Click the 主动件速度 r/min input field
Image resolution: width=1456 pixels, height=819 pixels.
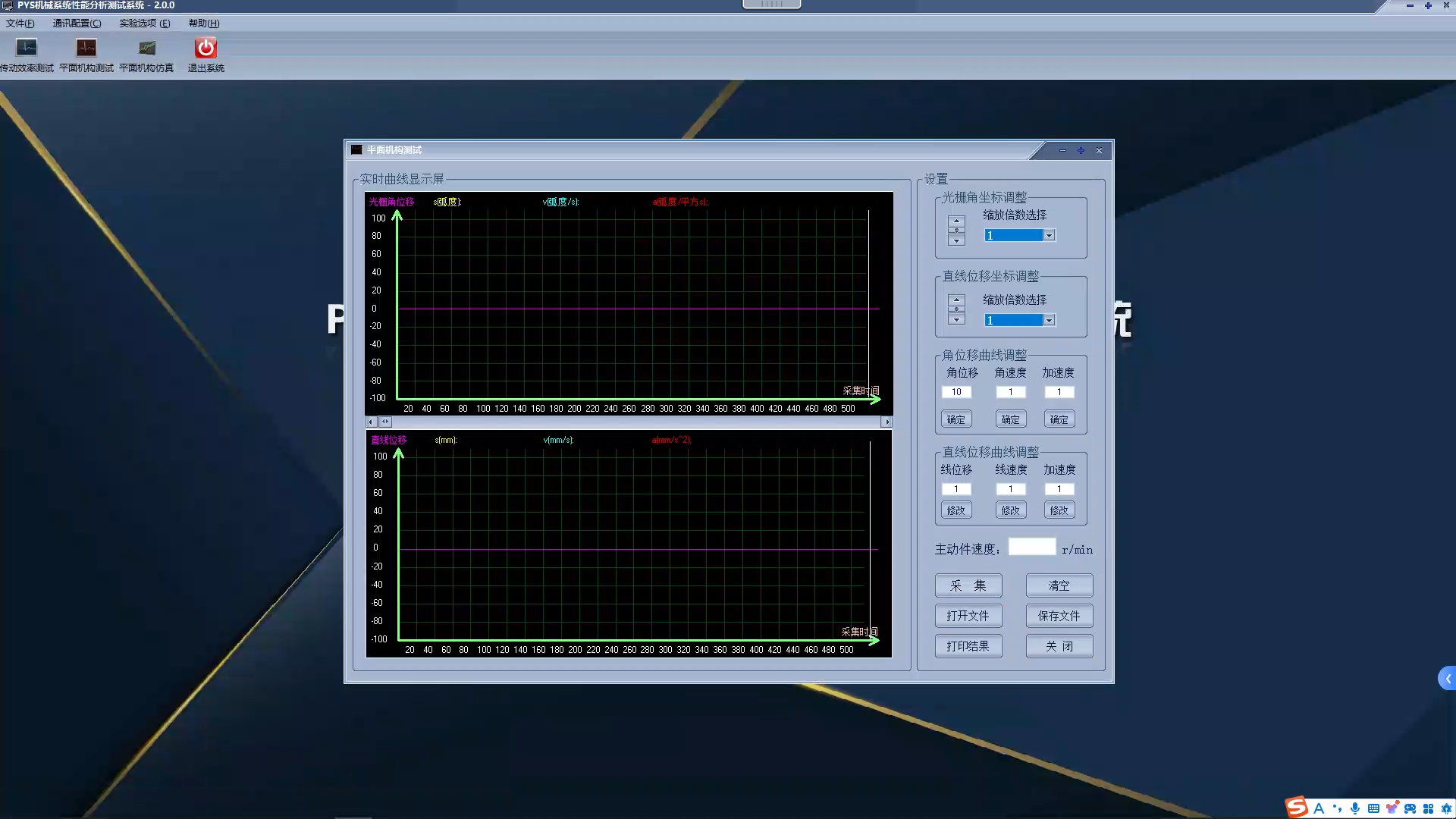click(x=1032, y=547)
